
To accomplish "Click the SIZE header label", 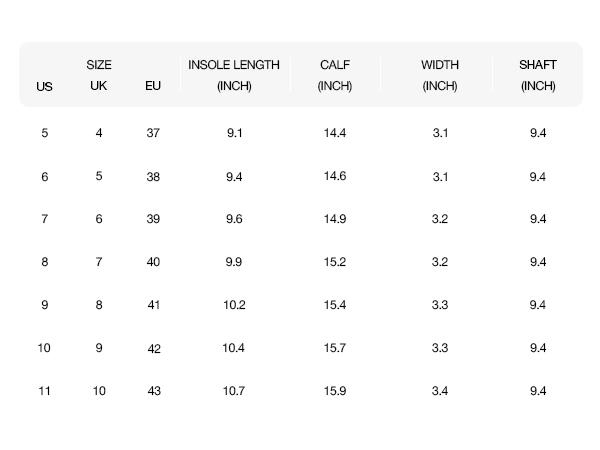I will click(x=99, y=65).
